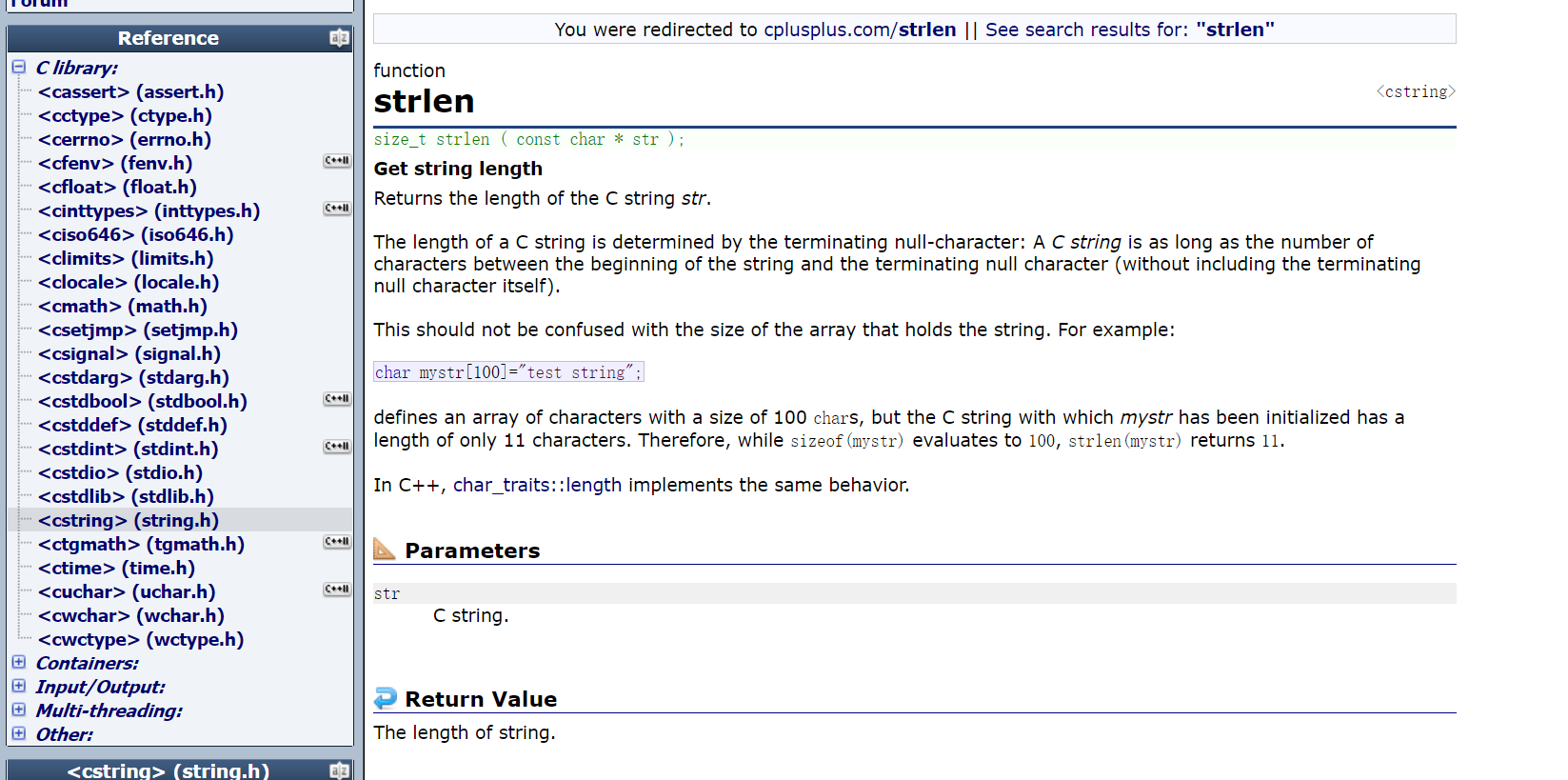Open the <cstdio> (stdio.h) reference entry
Viewport: 1568px width, 780px height.
point(120,472)
